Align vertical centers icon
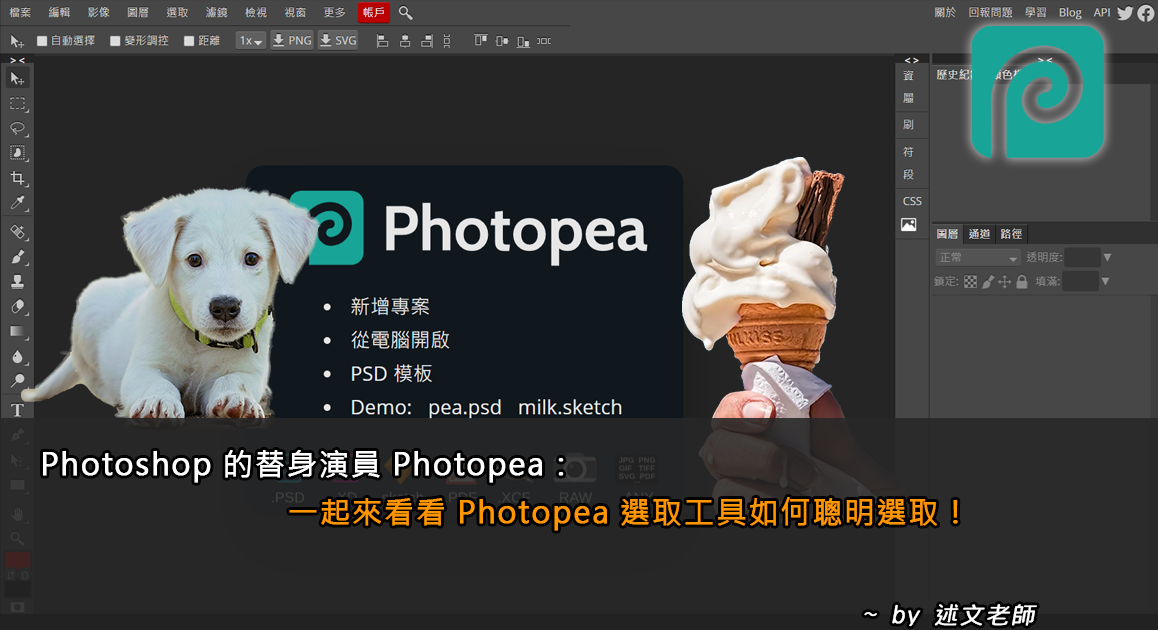Screen dimensions: 1158x630 tap(501, 41)
